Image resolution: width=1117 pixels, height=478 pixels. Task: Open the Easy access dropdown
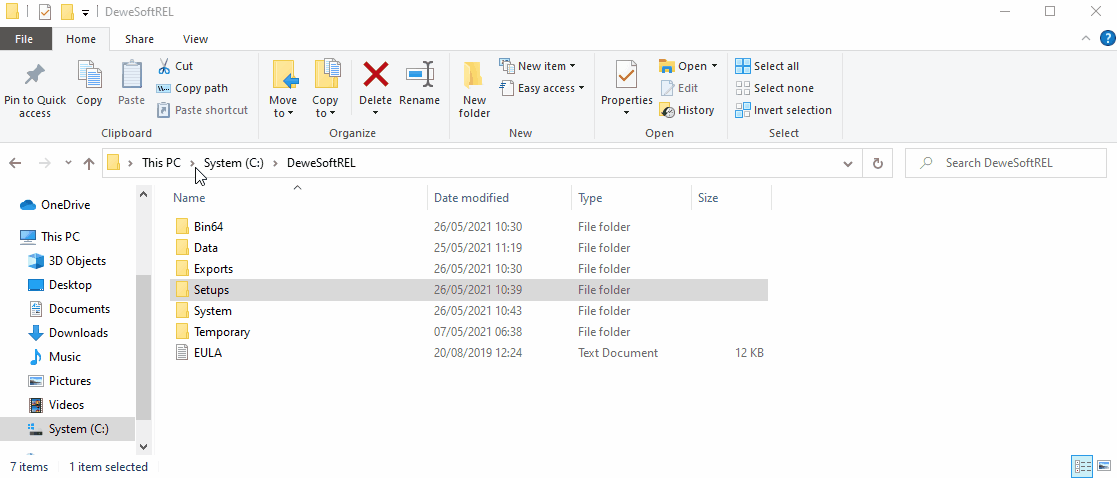click(x=542, y=88)
